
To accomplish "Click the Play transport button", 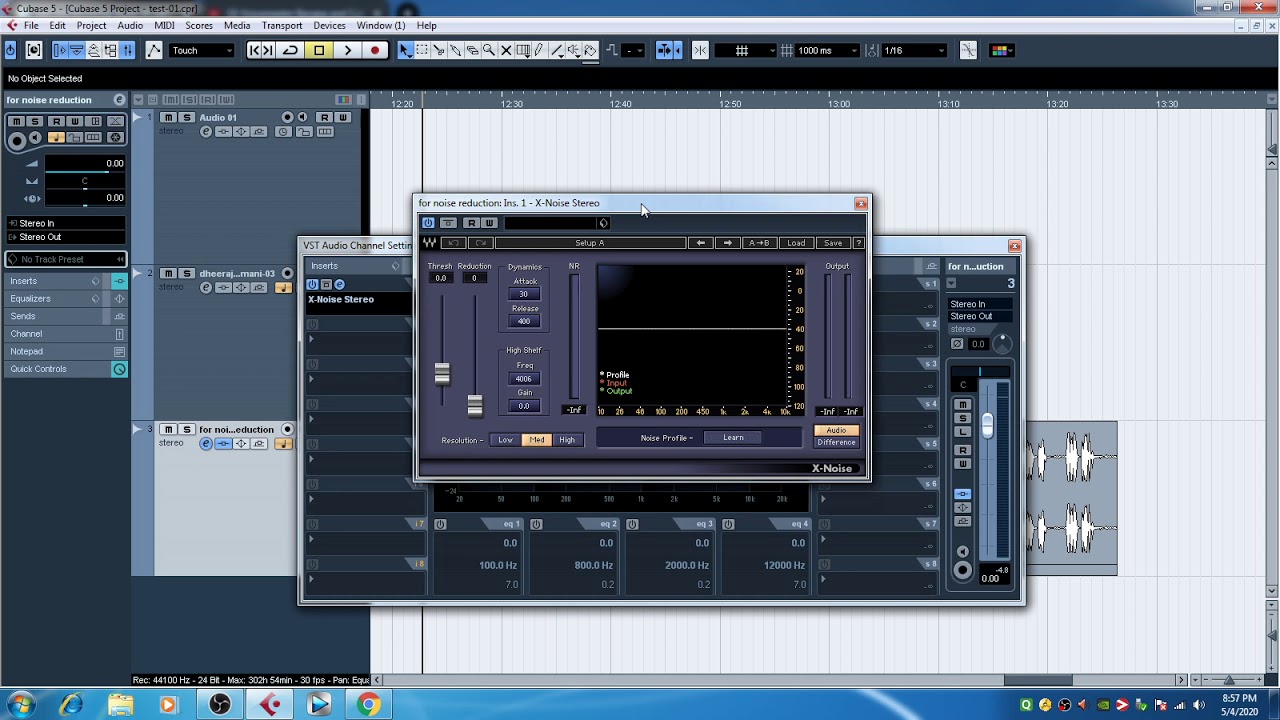I will point(347,50).
